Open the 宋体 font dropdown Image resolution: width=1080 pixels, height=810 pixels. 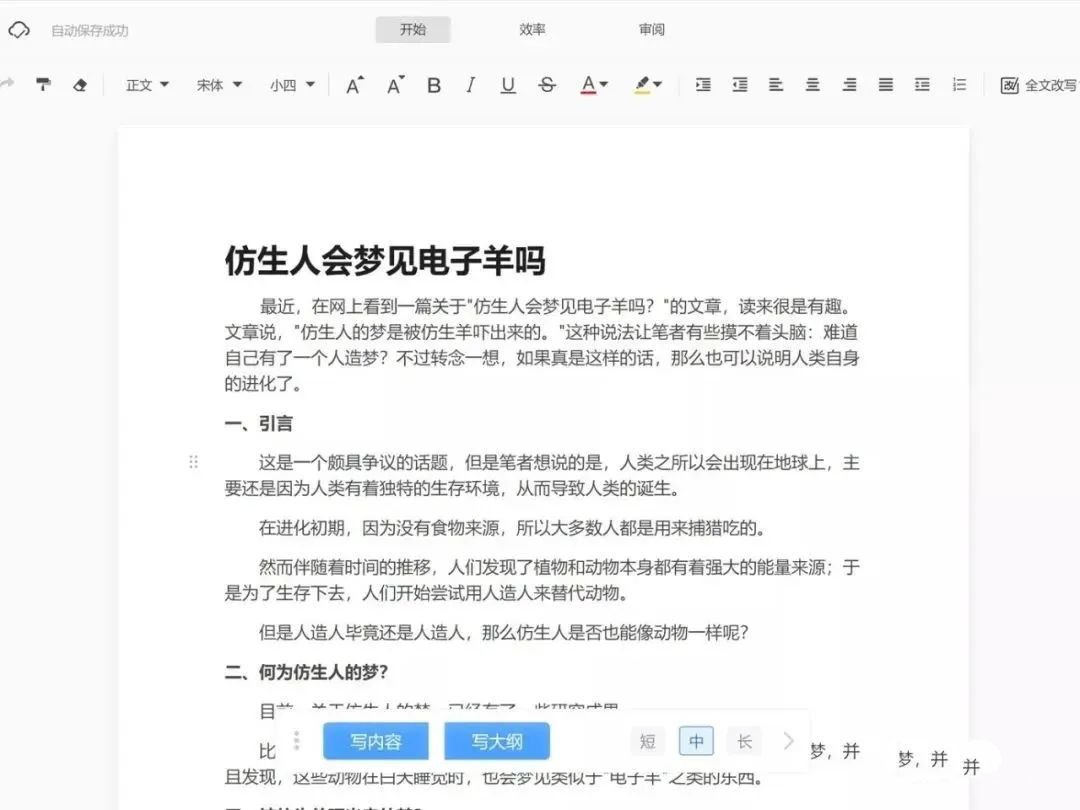point(219,85)
